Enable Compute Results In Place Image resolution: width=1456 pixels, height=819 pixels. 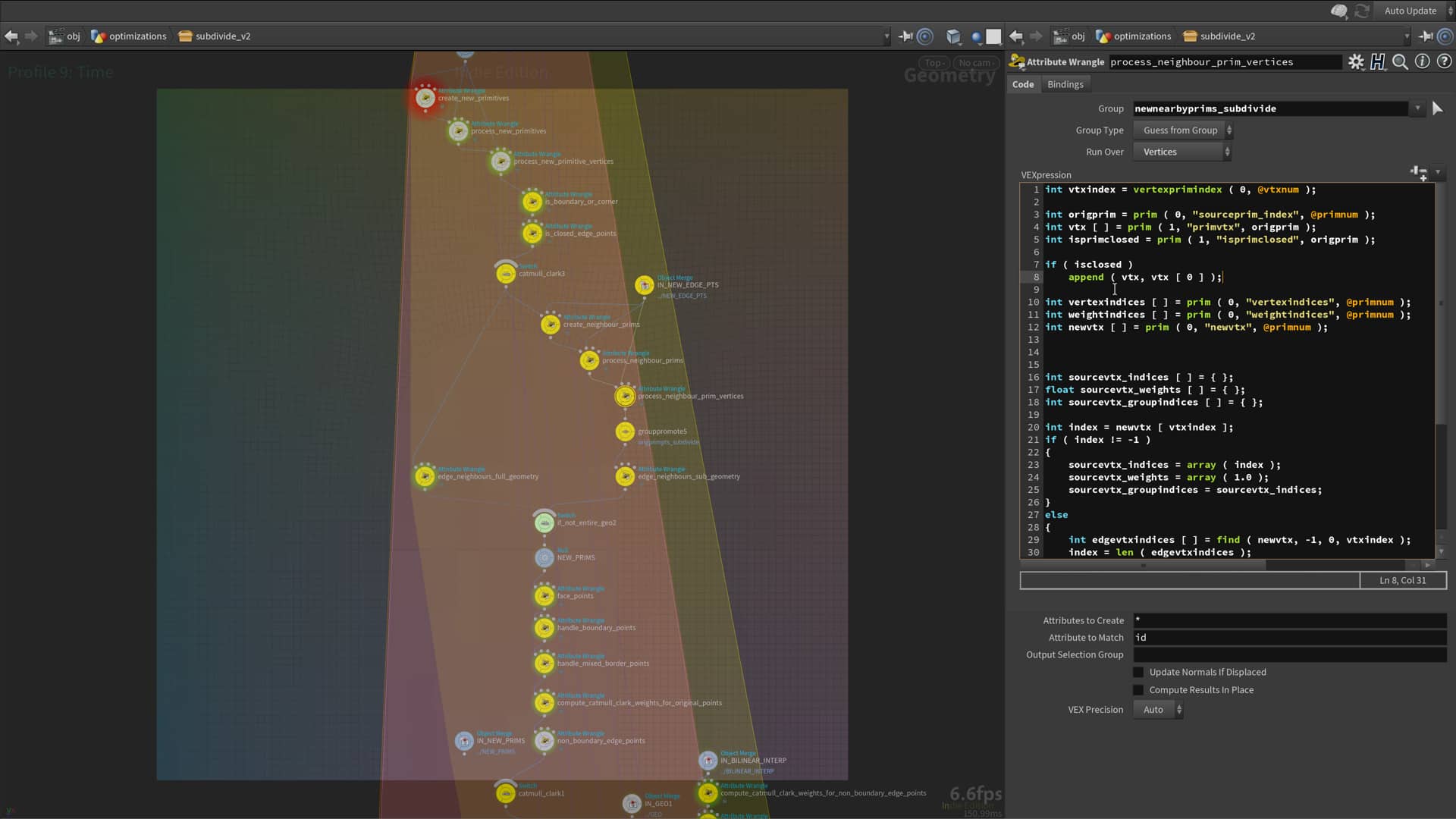click(x=1138, y=690)
